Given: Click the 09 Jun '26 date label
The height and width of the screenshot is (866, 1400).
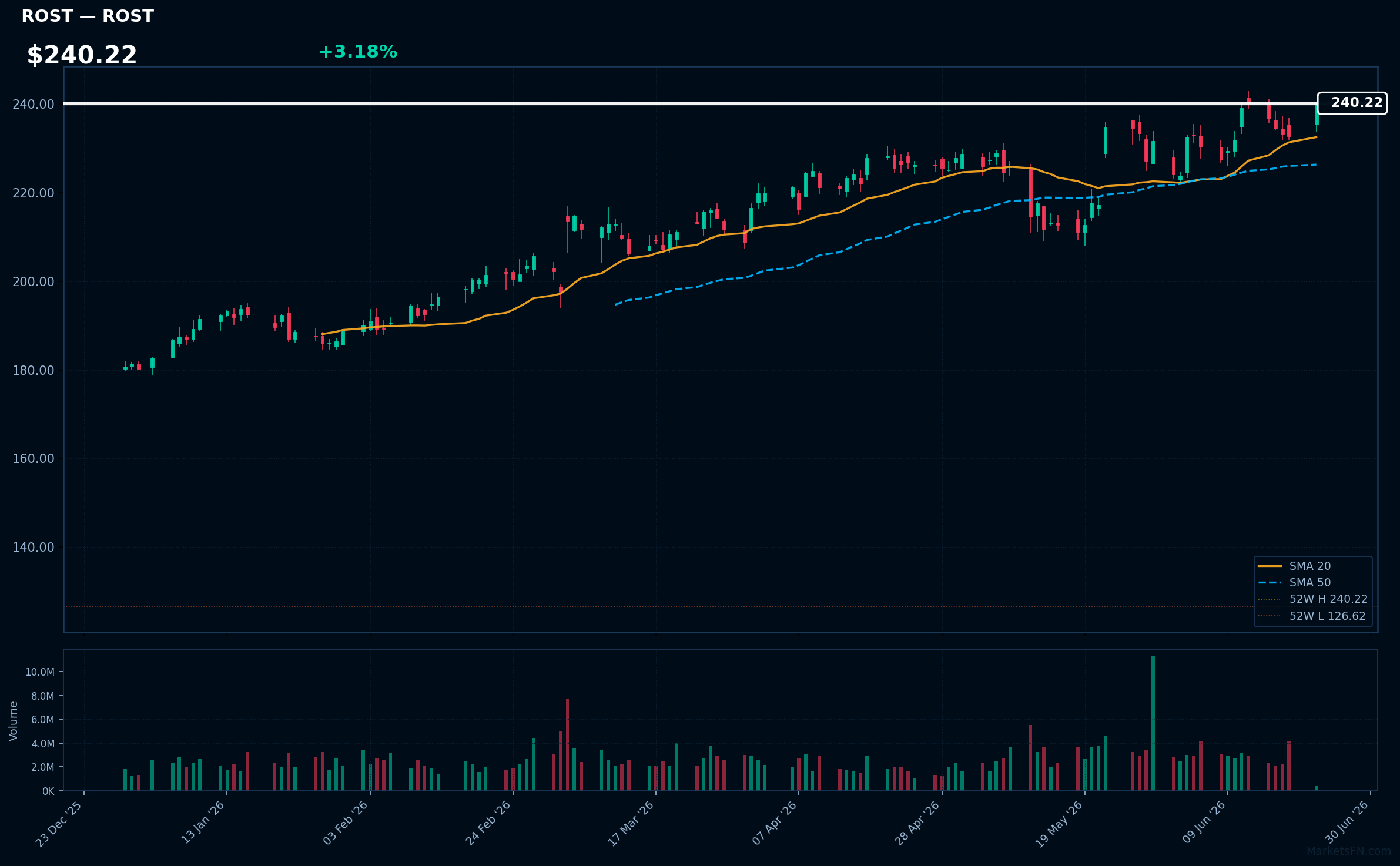Looking at the screenshot, I should [1204, 823].
